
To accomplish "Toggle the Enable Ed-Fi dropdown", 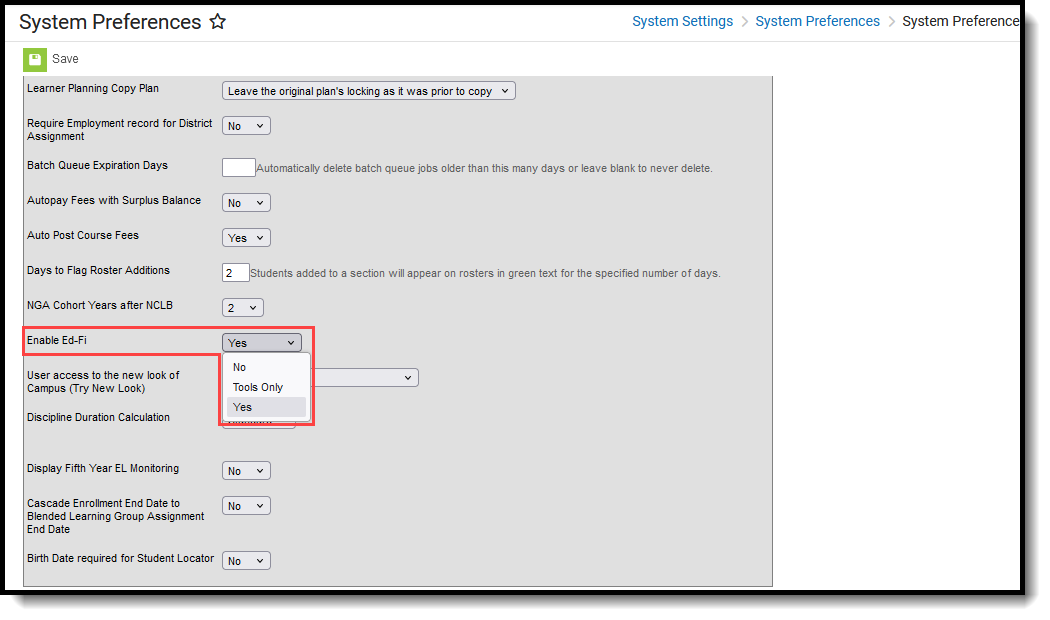I will tap(262, 343).
